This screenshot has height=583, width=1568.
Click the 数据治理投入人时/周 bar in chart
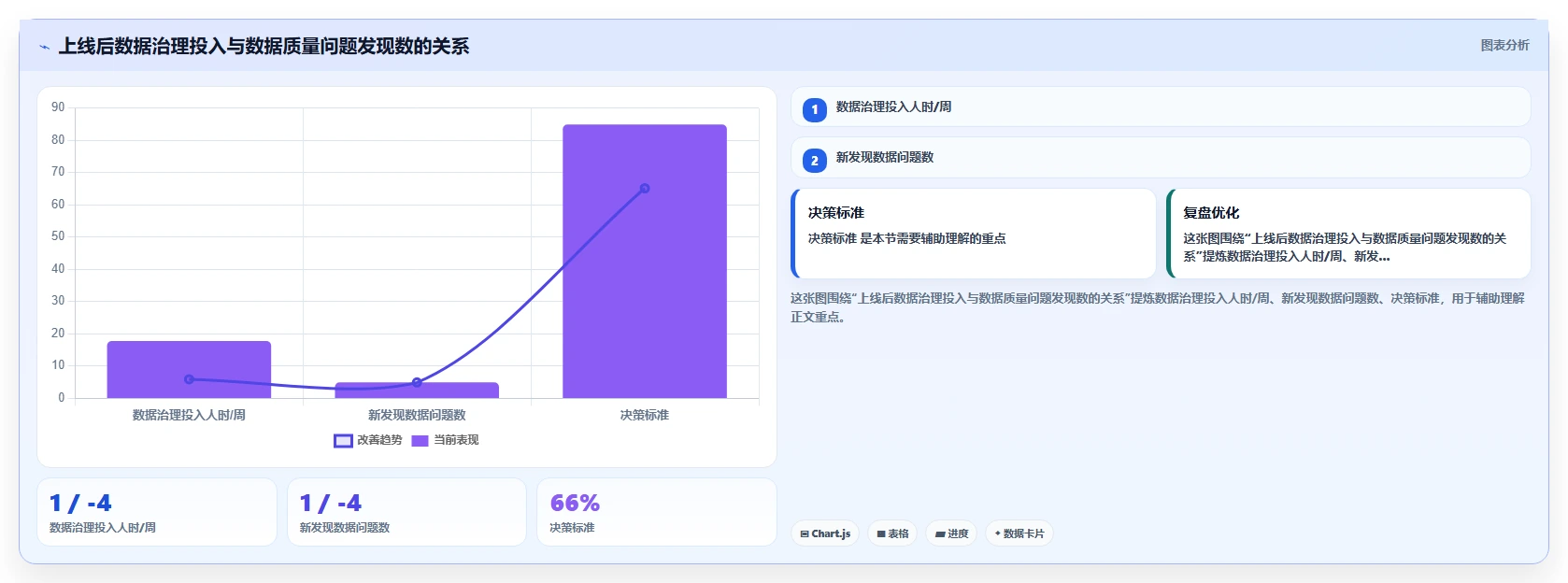[x=189, y=370]
